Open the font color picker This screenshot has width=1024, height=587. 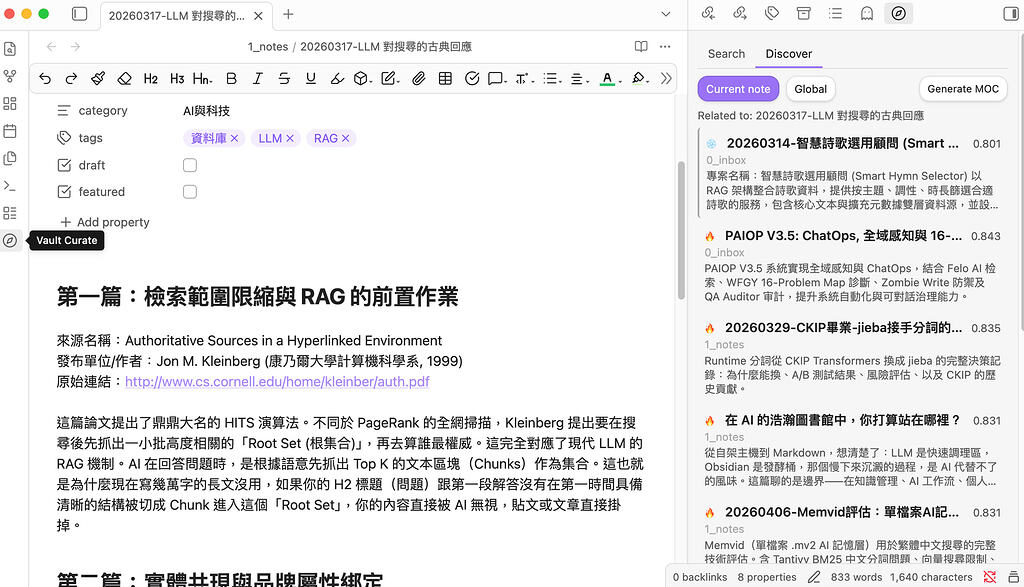(x=610, y=78)
